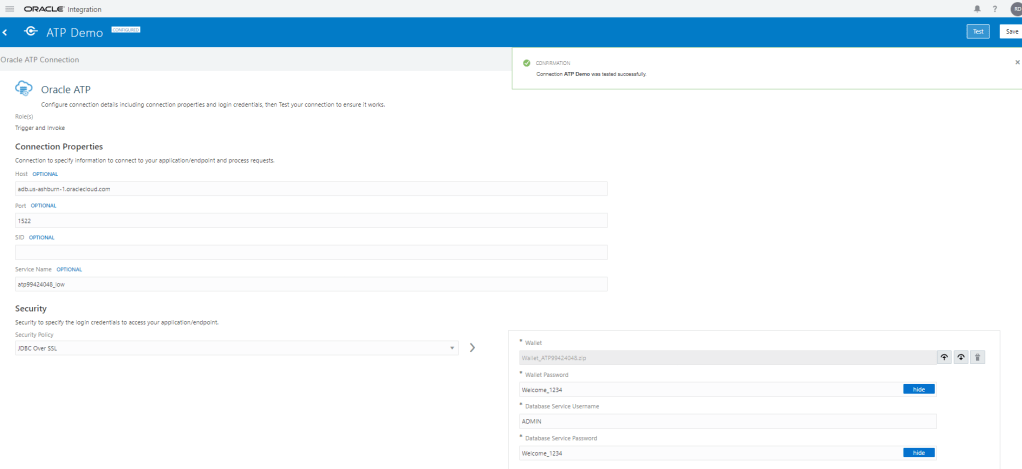Click the second wallet upload icon
This screenshot has width=1022, height=469.
(x=961, y=357)
